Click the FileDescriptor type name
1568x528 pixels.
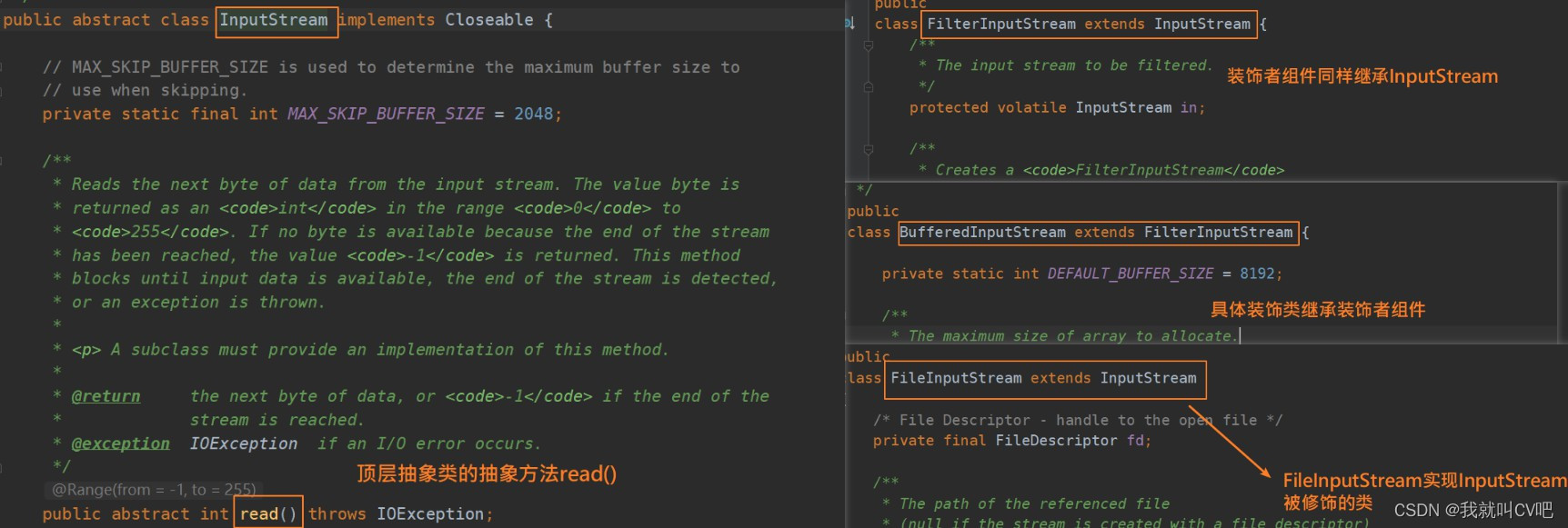pos(1056,441)
